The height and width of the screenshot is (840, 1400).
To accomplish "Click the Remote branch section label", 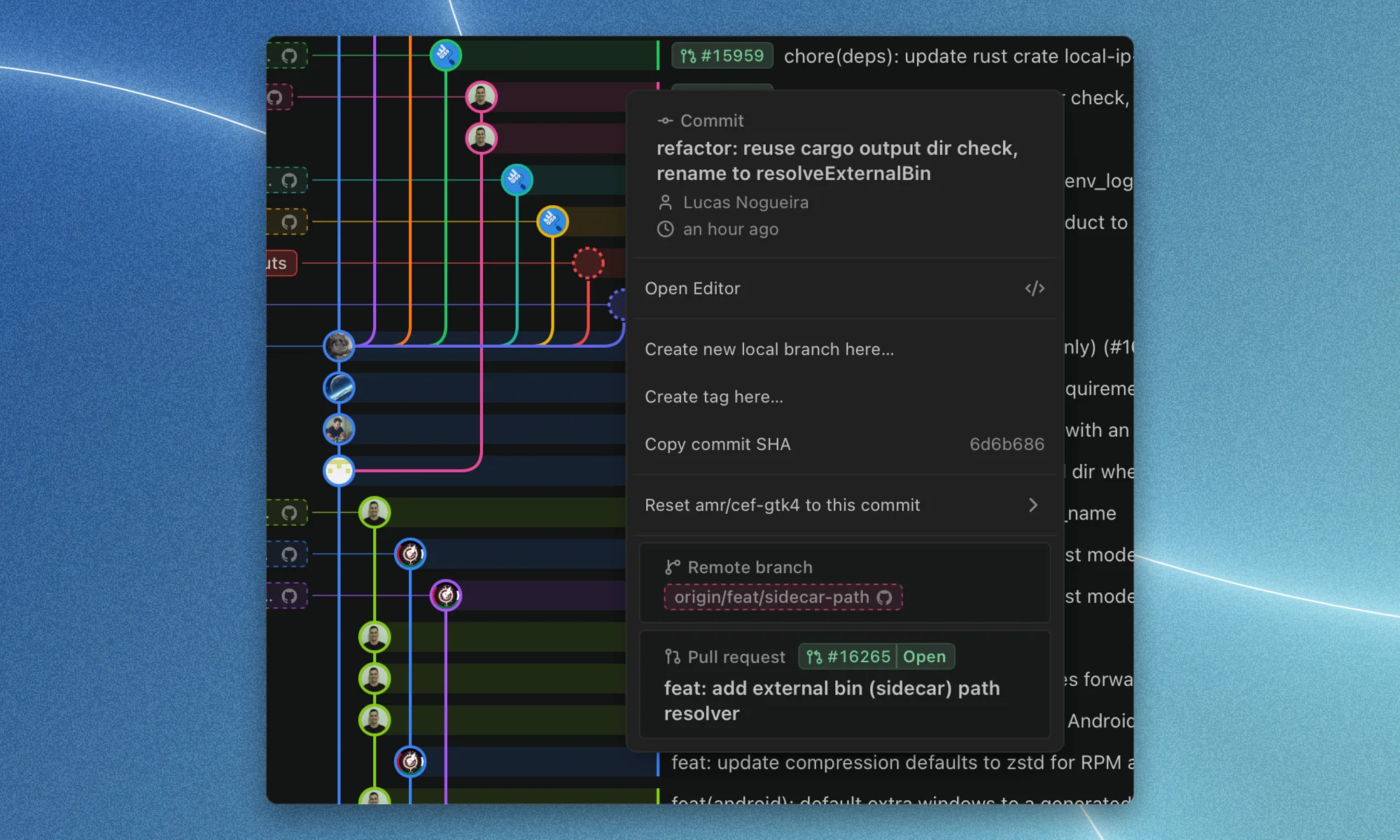I will coord(750,567).
